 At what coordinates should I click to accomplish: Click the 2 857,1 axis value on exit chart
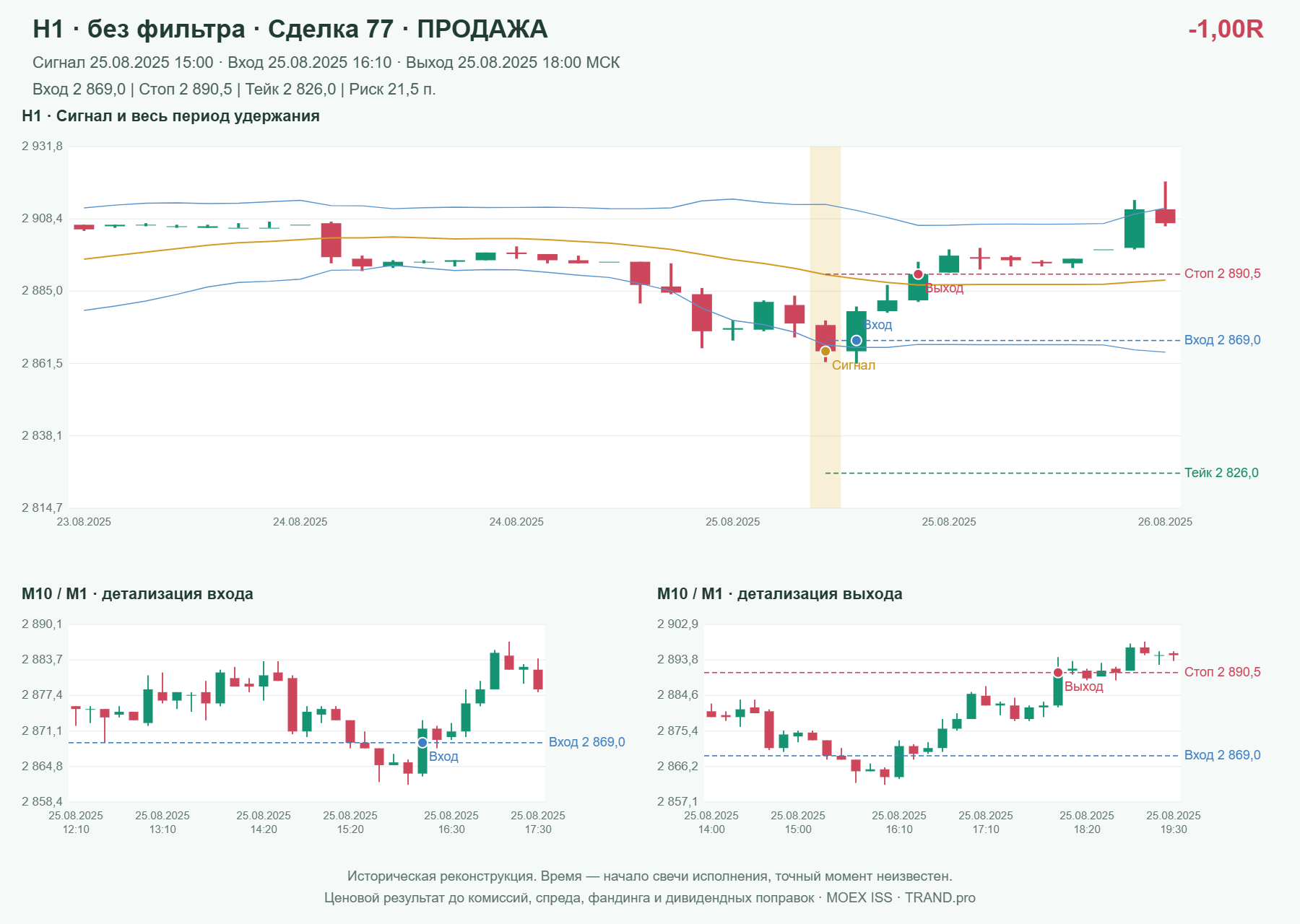pos(677,801)
